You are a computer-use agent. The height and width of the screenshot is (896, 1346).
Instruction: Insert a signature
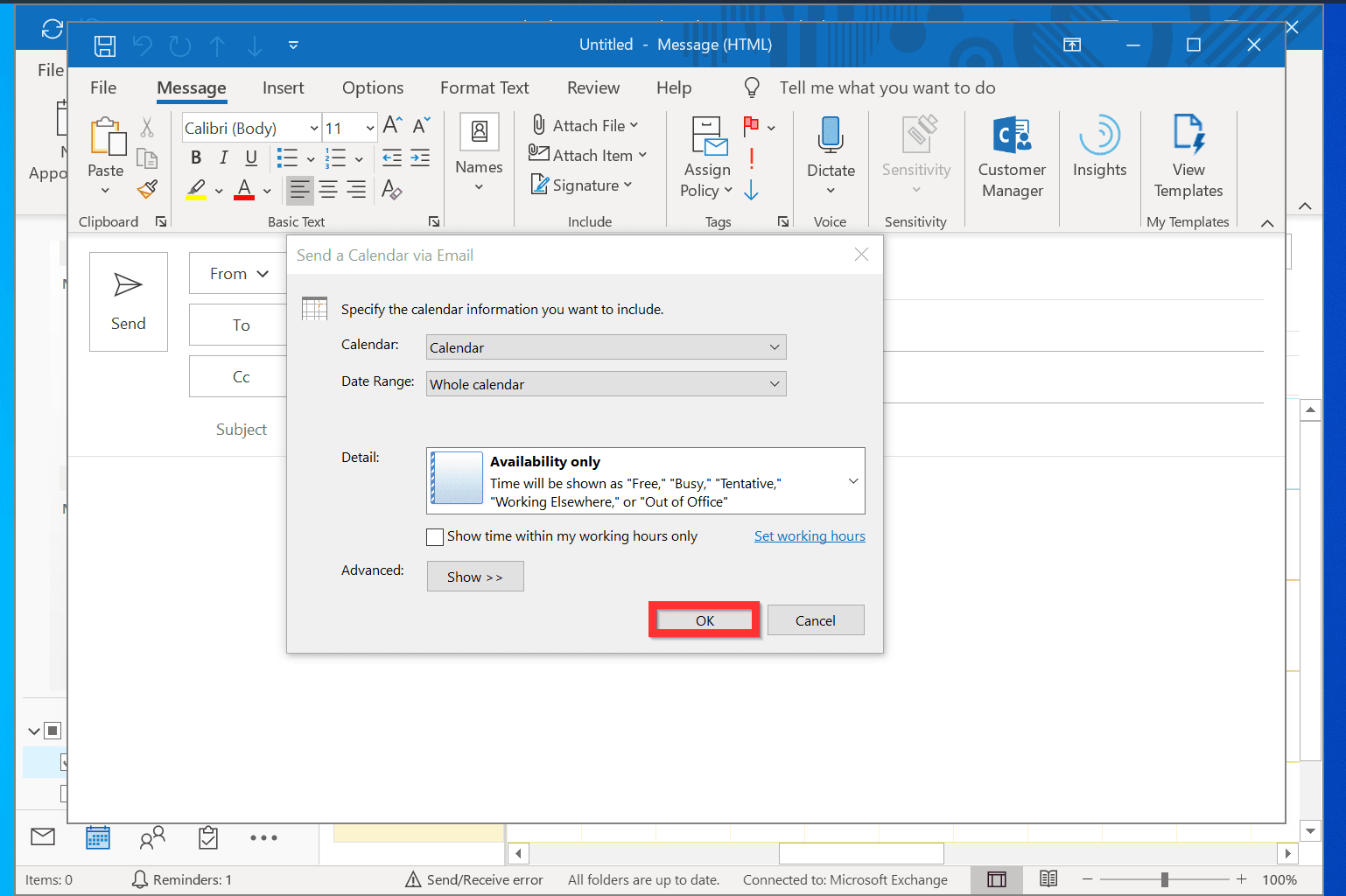(582, 185)
